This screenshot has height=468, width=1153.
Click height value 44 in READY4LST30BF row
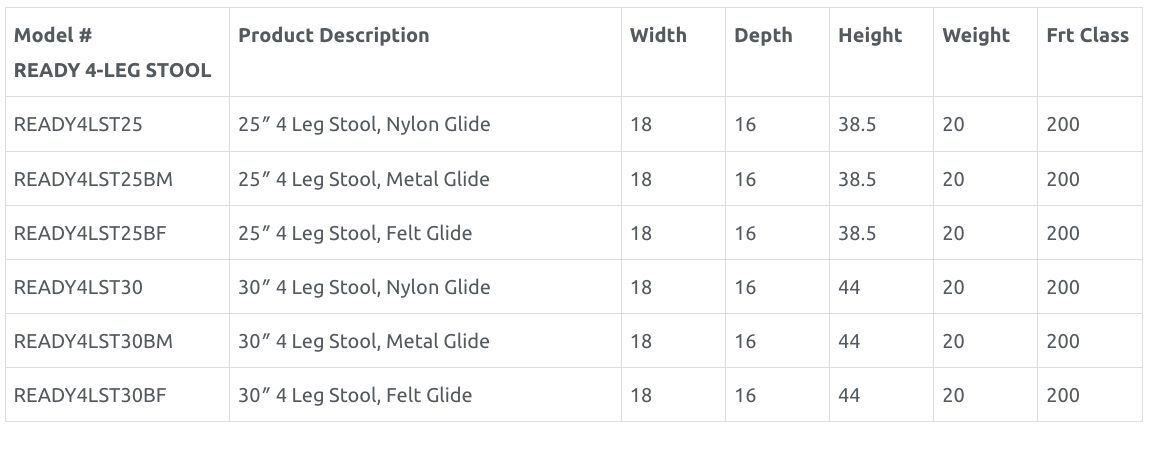(x=849, y=395)
